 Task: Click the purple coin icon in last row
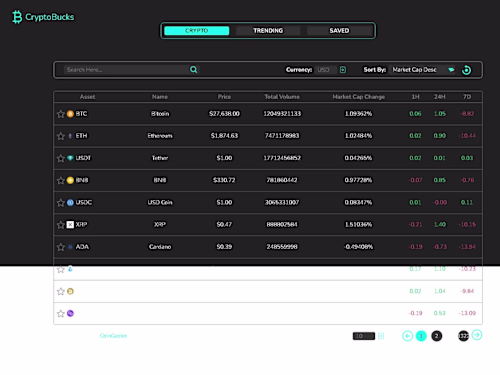pyautogui.click(x=70, y=313)
